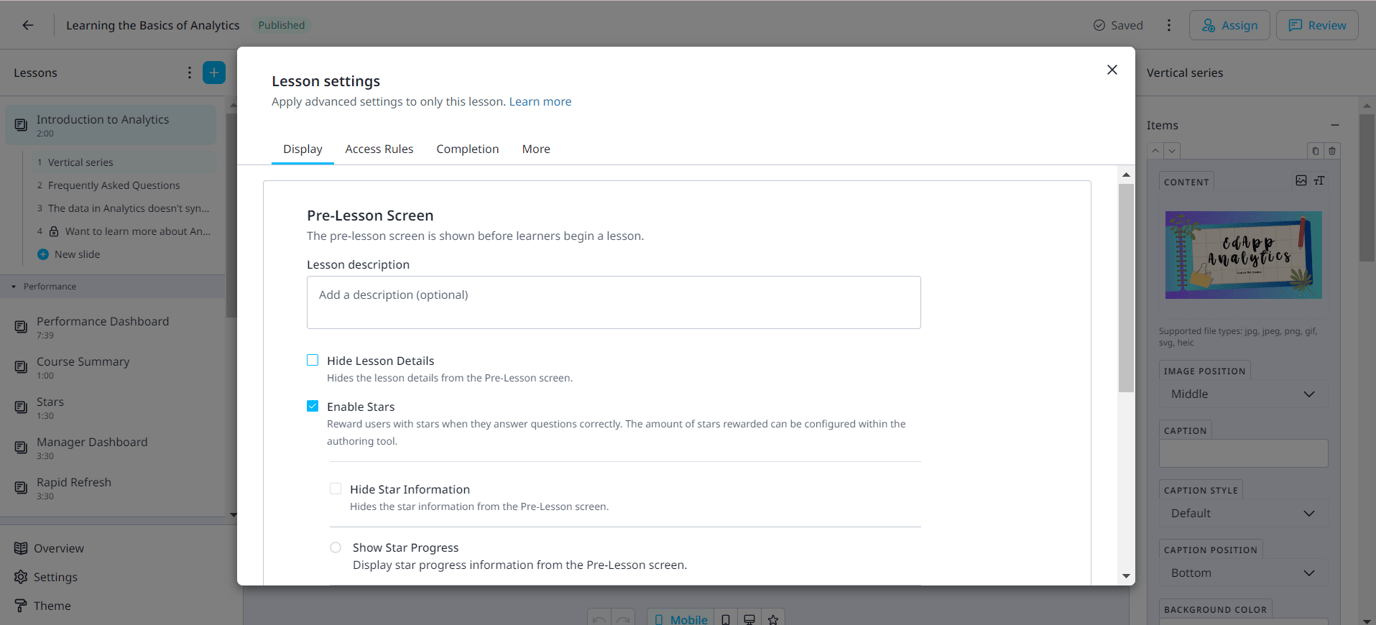Select the Mobile preview button

tap(680, 619)
